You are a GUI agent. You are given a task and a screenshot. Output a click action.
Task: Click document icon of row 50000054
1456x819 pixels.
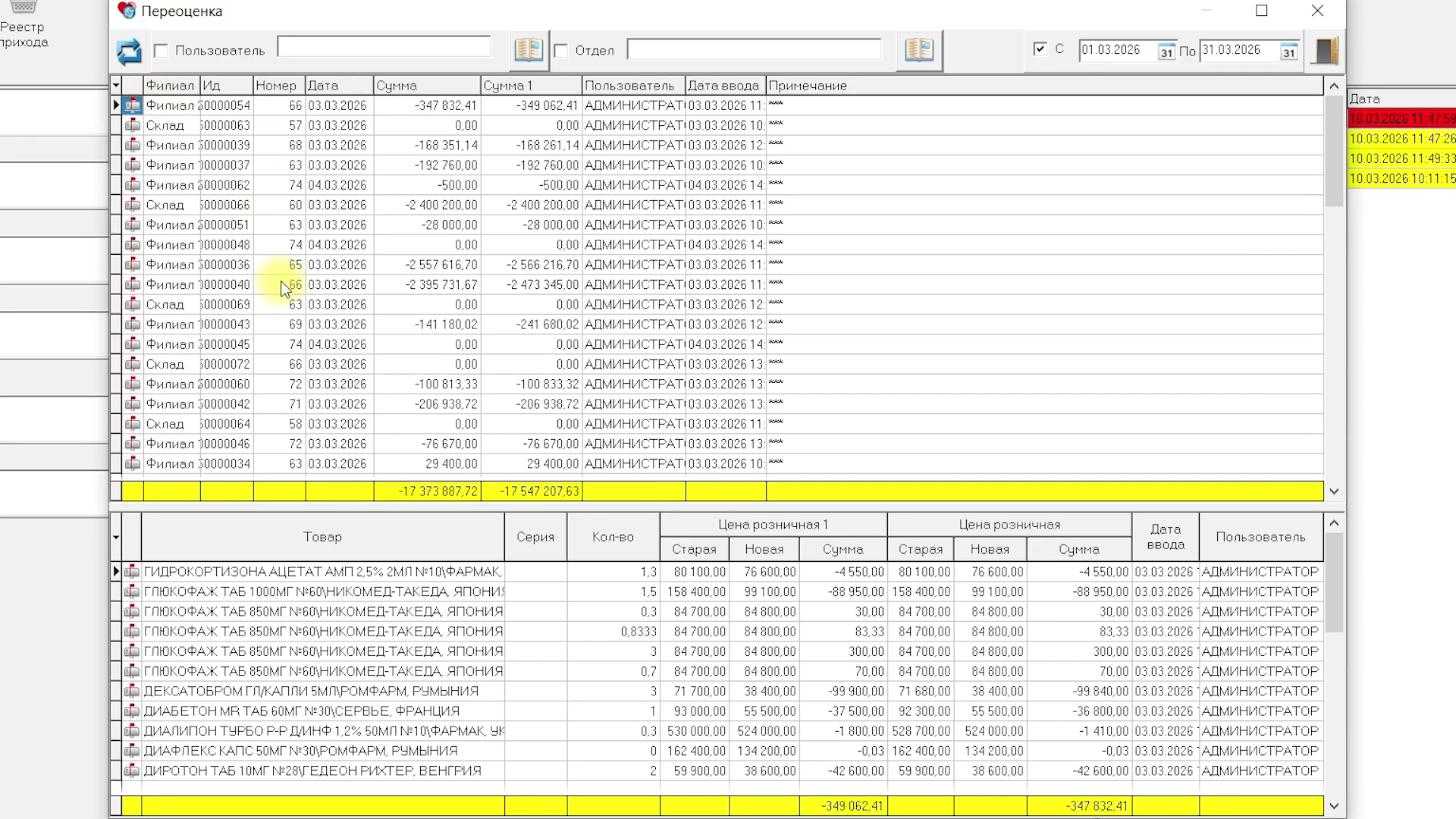pos(133,105)
